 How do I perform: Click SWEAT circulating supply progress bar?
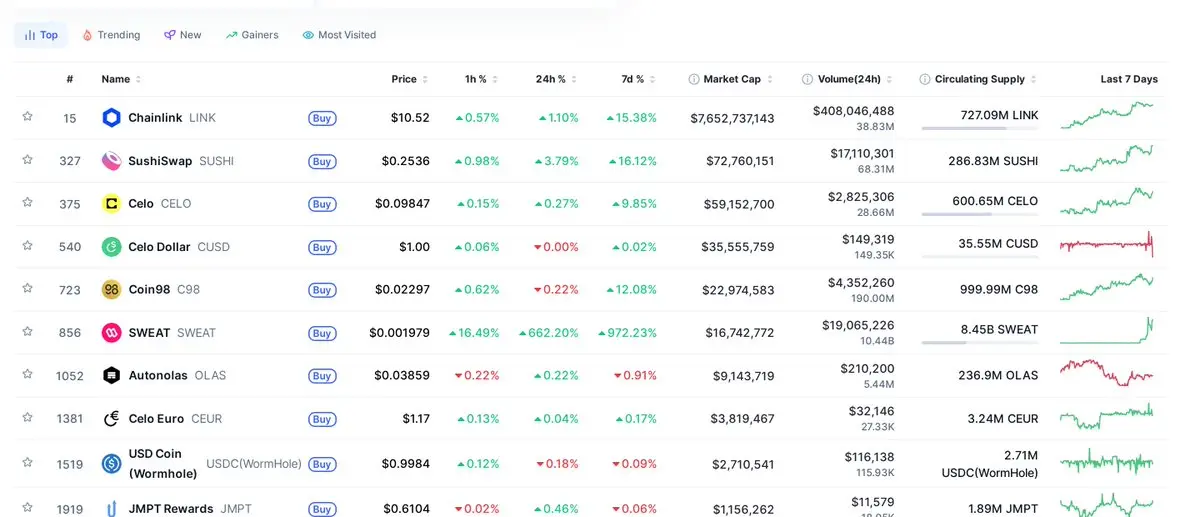[x=980, y=343]
